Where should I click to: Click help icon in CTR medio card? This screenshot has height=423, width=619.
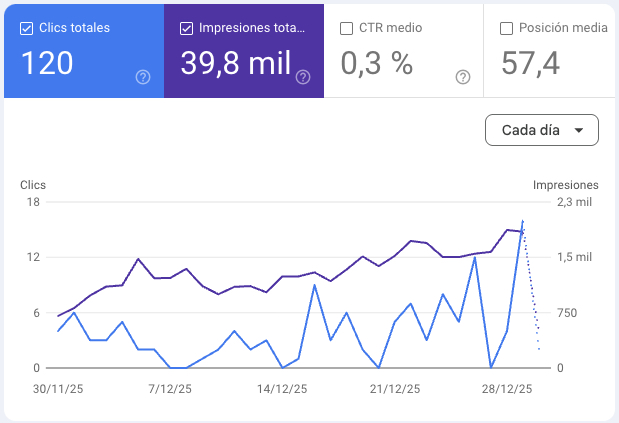(x=463, y=77)
